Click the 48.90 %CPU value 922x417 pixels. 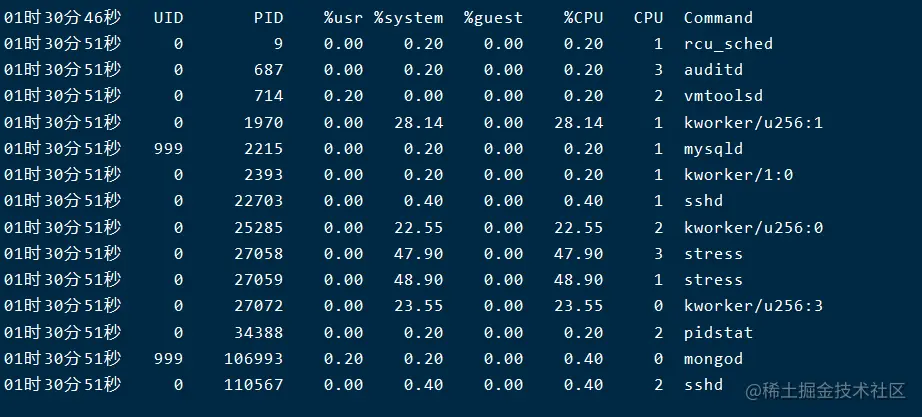(x=578, y=280)
